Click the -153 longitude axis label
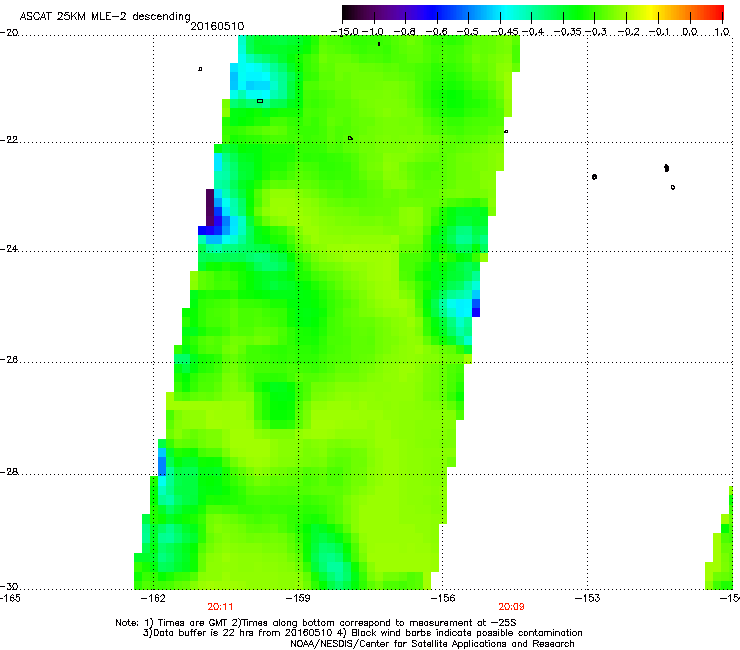Viewport: 740px width, 650px height. [588, 598]
